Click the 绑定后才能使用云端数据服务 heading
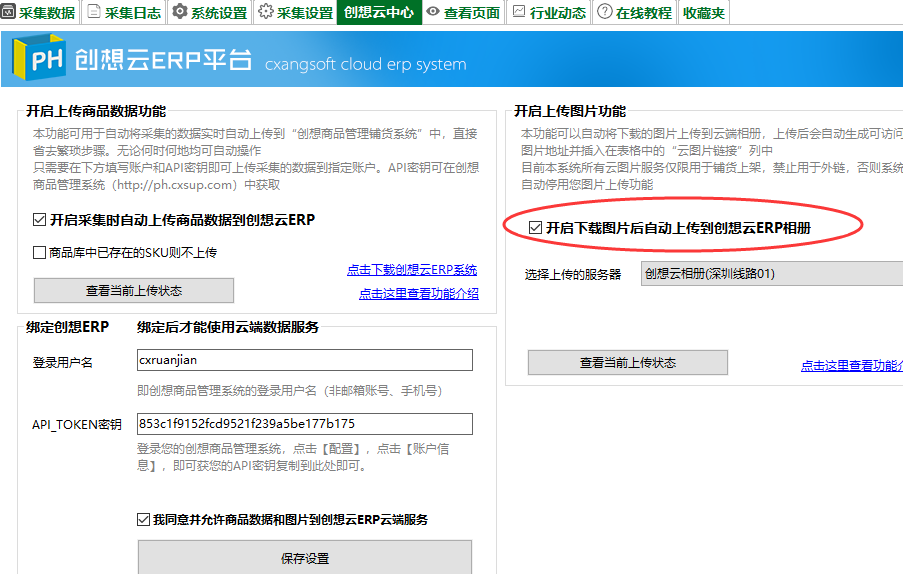The height and width of the screenshot is (574, 903). (227, 327)
